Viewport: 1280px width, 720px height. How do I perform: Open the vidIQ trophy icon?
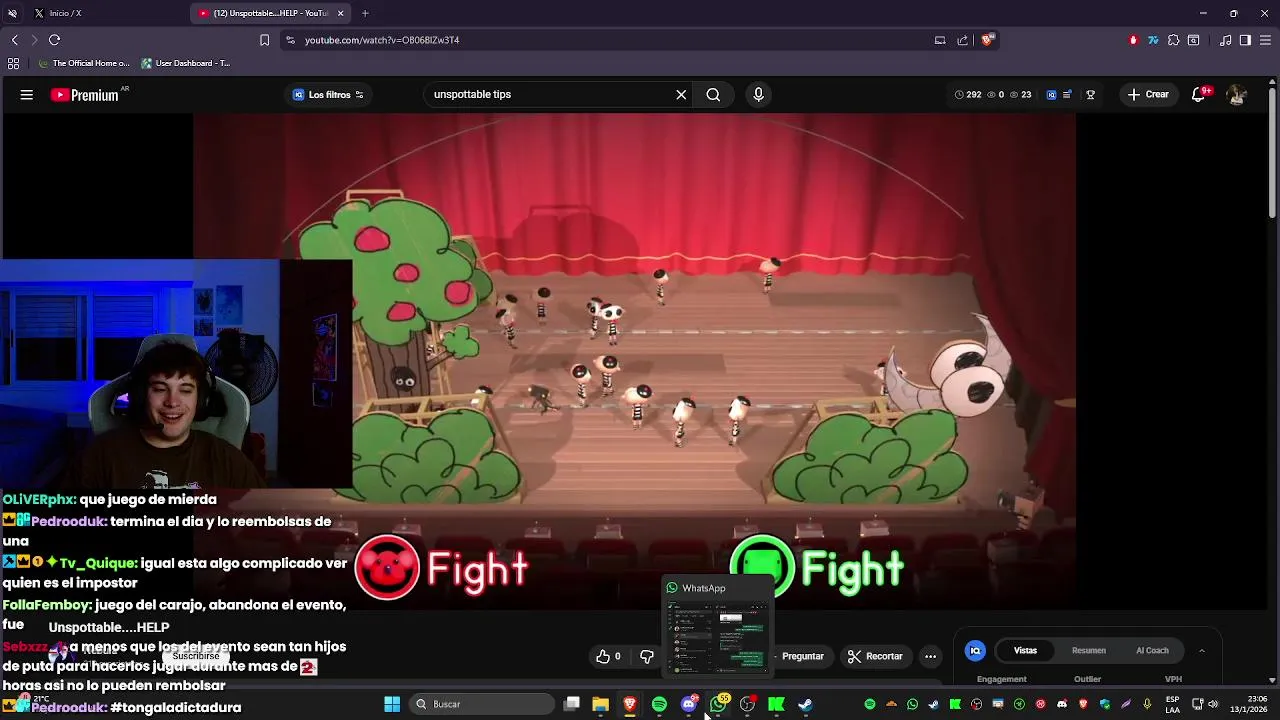click(1091, 95)
